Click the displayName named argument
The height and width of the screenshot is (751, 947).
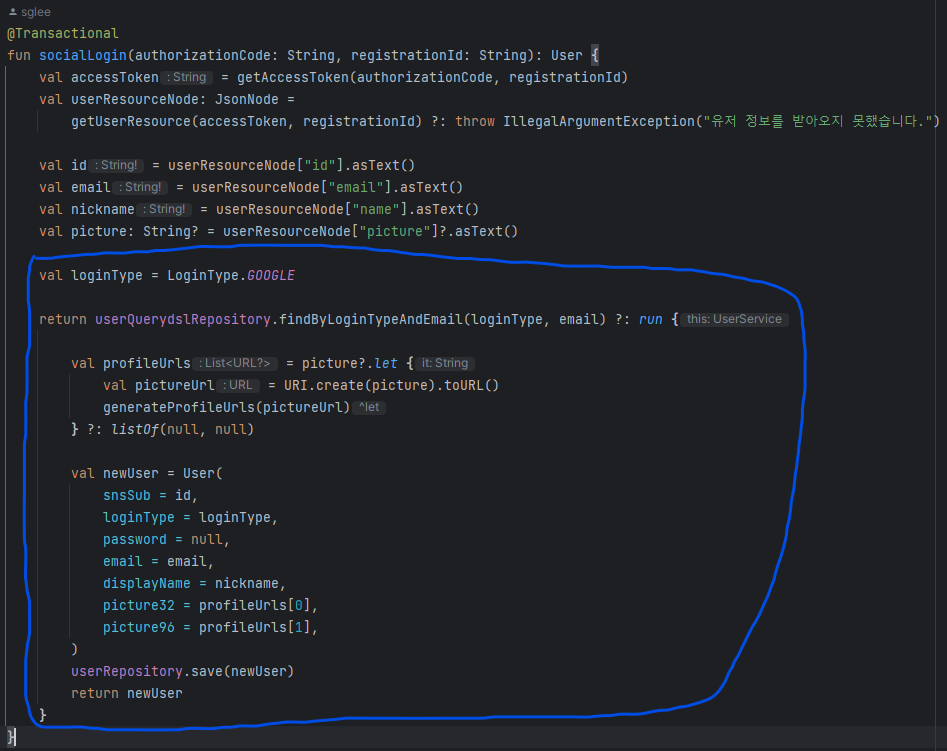point(147,584)
